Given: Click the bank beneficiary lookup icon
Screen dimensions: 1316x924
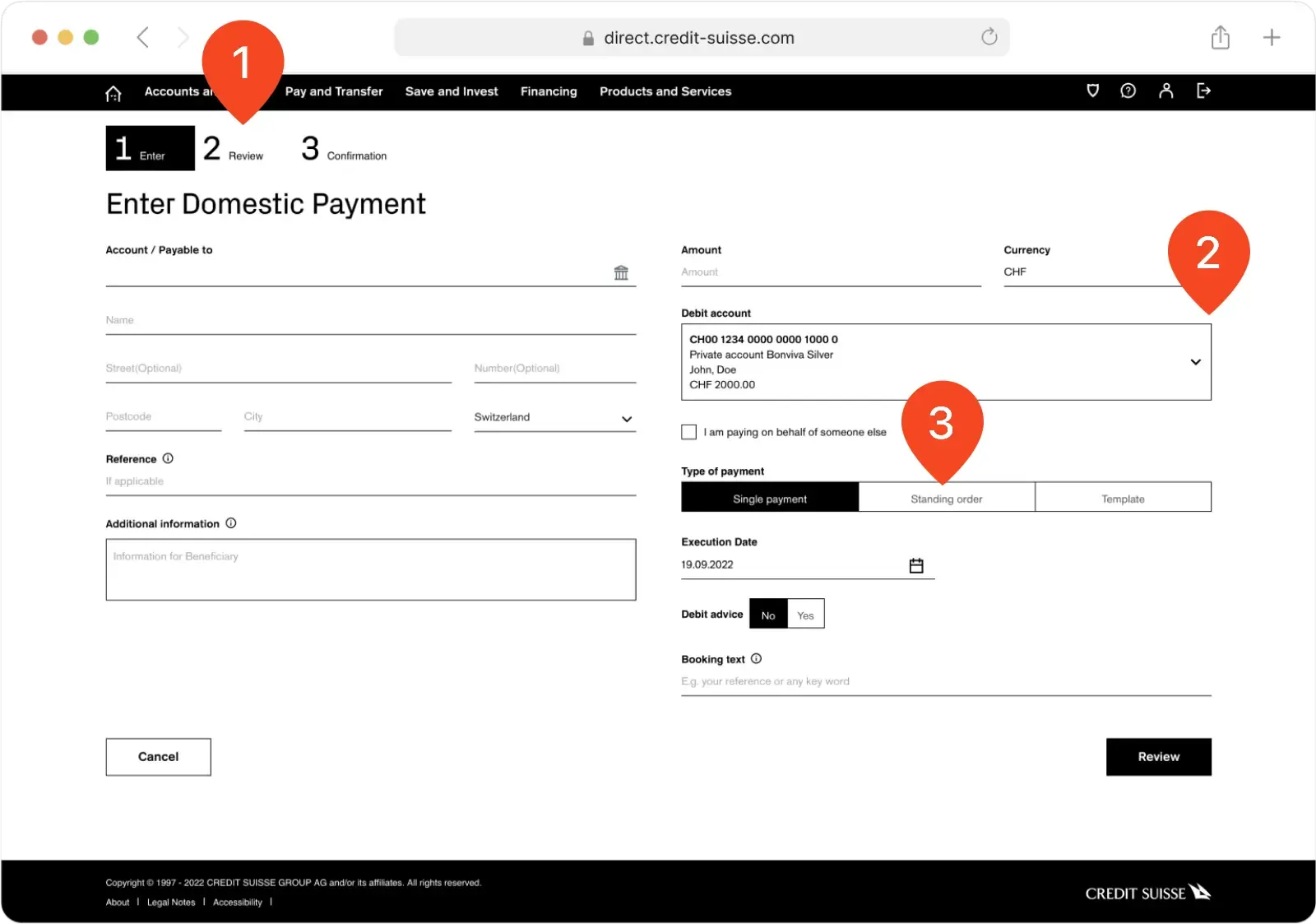Looking at the screenshot, I should [622, 272].
